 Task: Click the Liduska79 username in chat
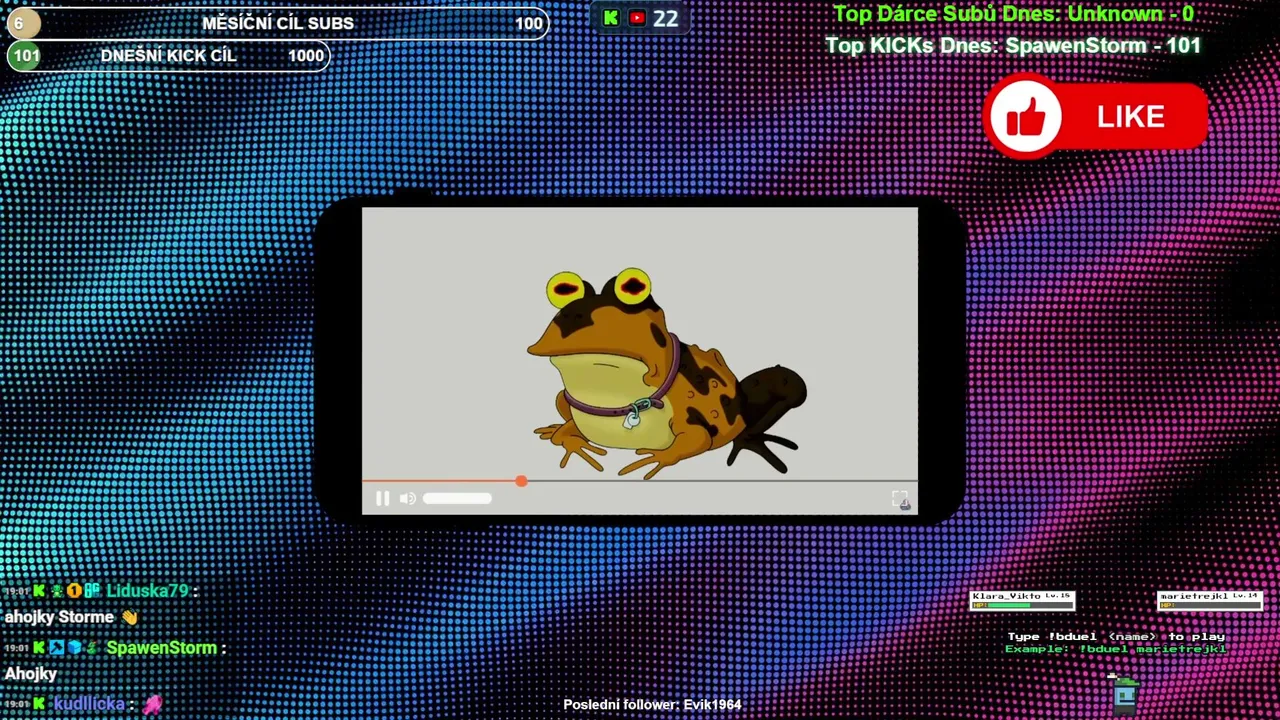[147, 591]
